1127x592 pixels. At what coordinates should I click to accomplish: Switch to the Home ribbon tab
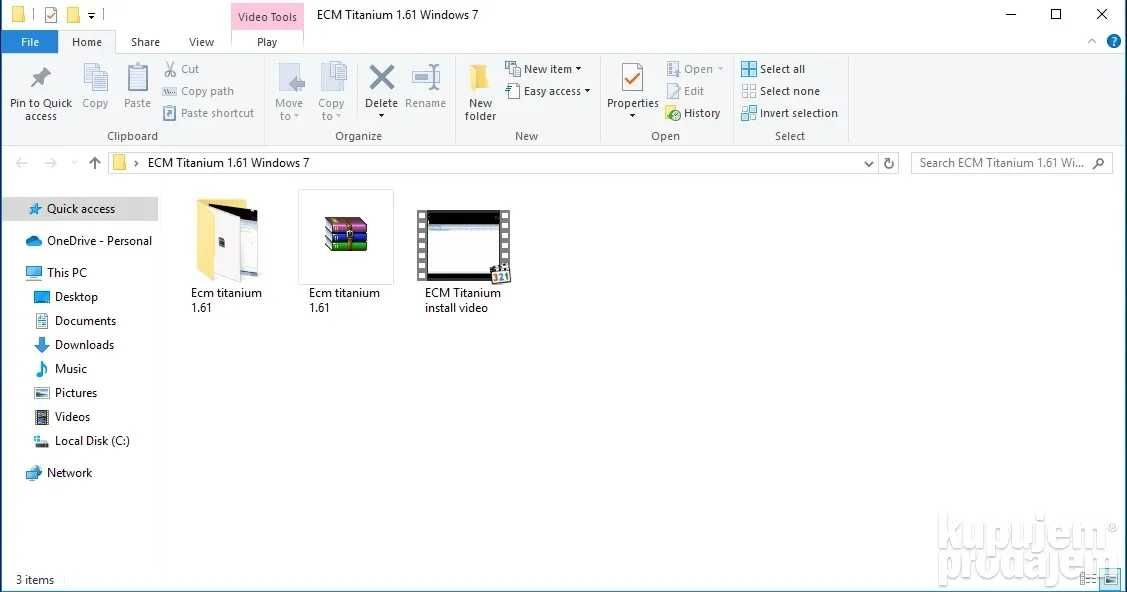tap(87, 42)
